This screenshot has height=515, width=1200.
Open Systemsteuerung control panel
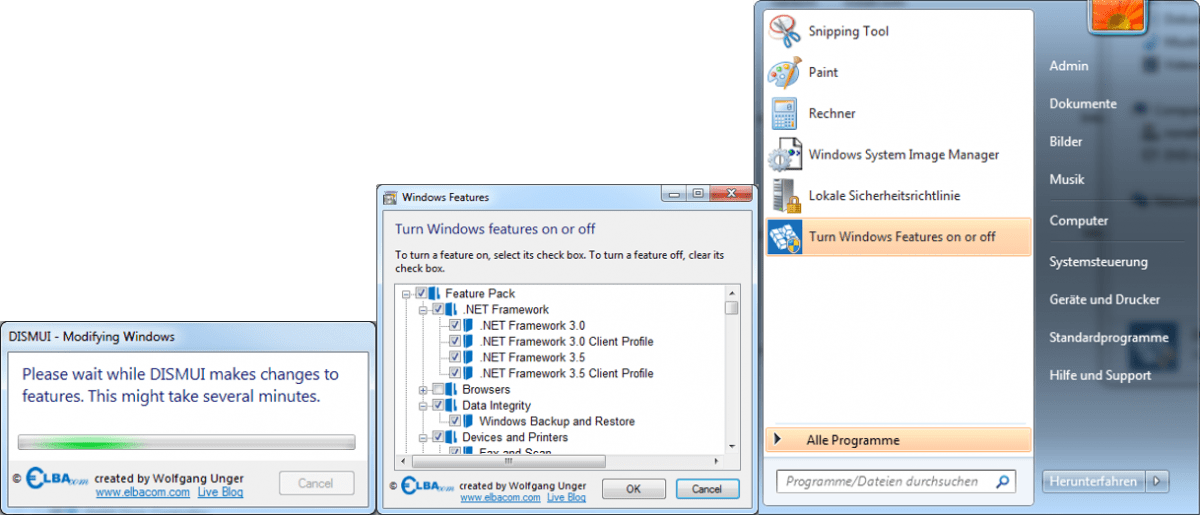[x=1098, y=262]
